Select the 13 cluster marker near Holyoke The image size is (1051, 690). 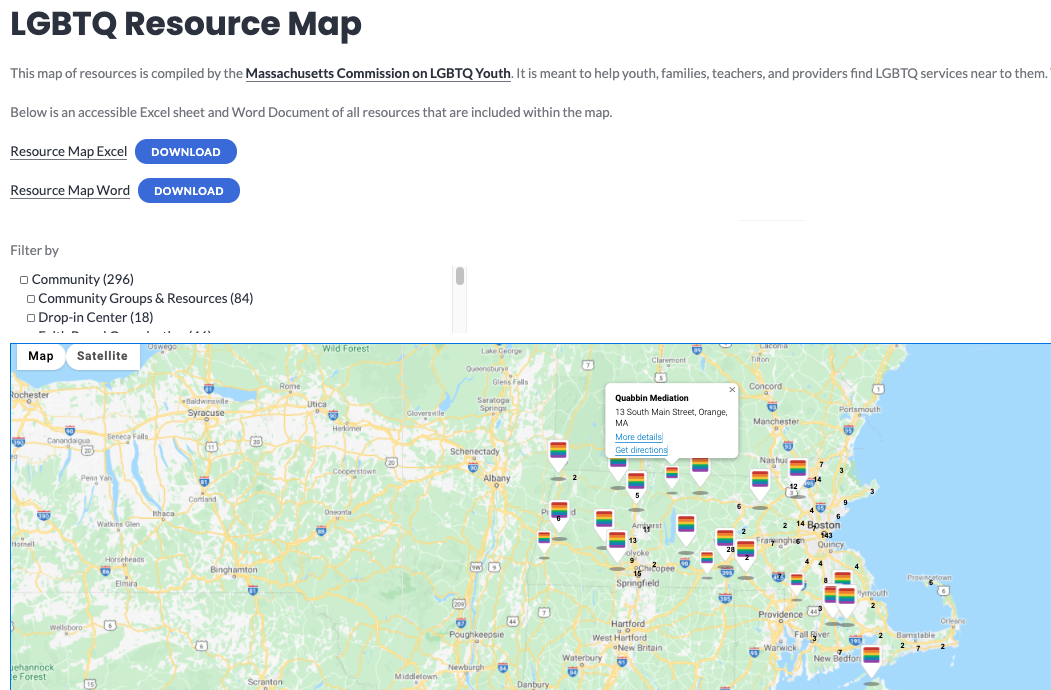click(x=633, y=539)
